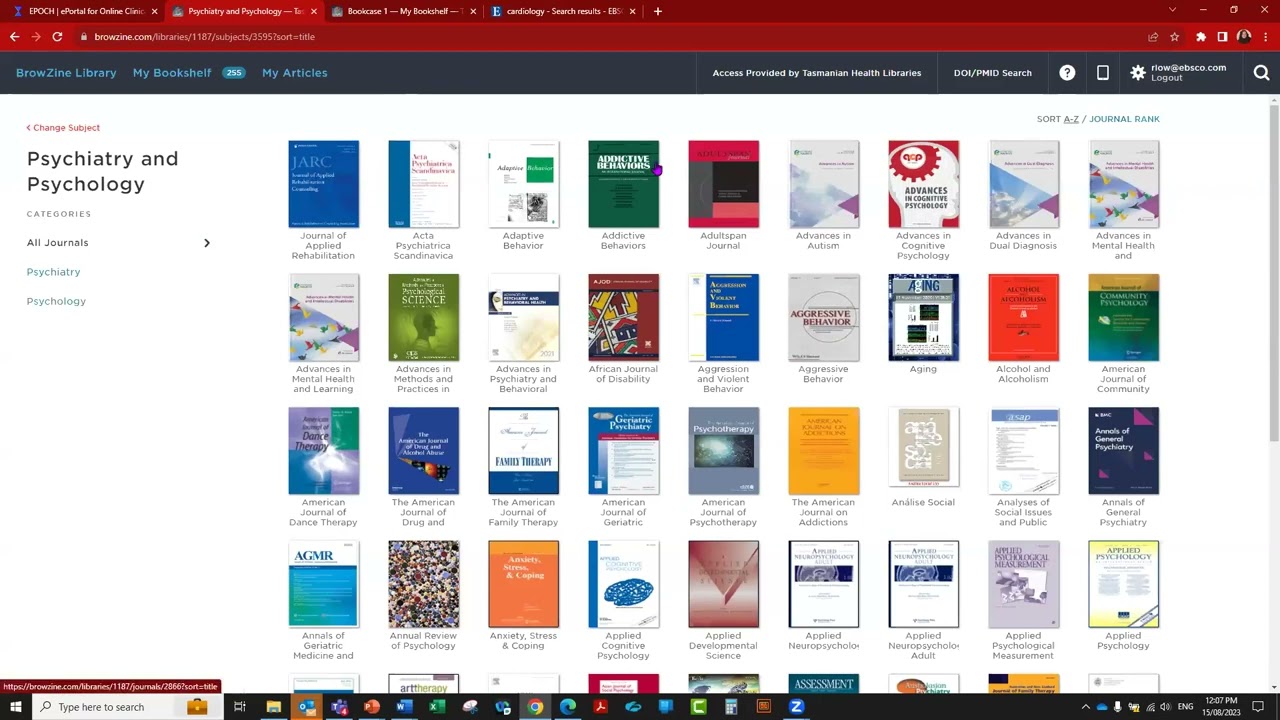The width and height of the screenshot is (1280, 720).
Task: Open Zoom from the taskbar
Action: tap(796, 707)
